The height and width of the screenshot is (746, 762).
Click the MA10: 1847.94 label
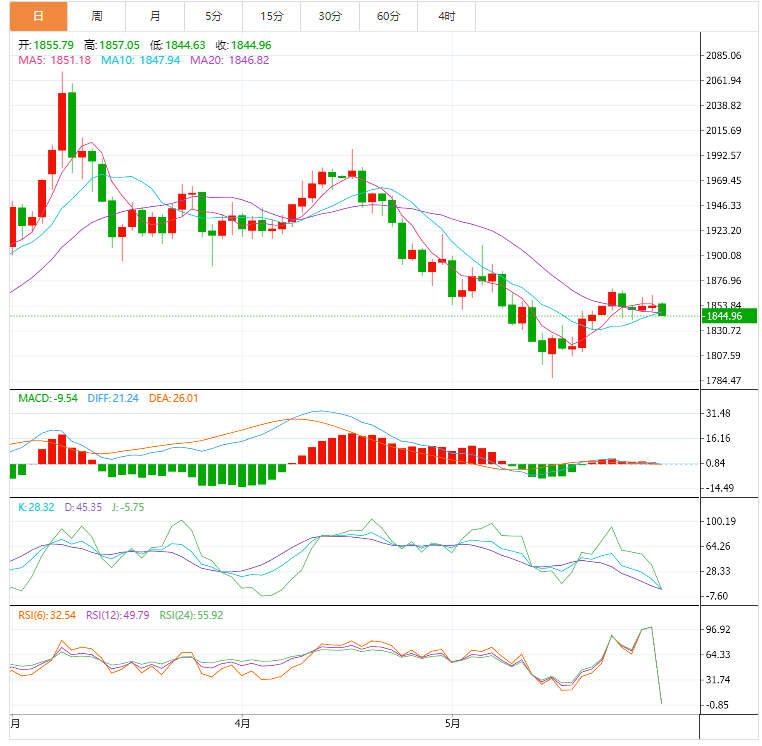(x=140, y=60)
